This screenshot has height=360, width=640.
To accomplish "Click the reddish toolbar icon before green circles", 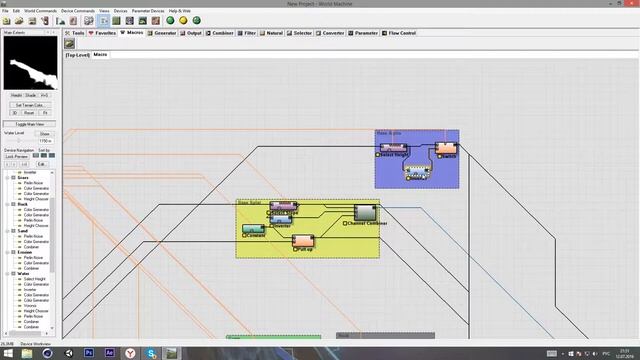I will point(156,20).
